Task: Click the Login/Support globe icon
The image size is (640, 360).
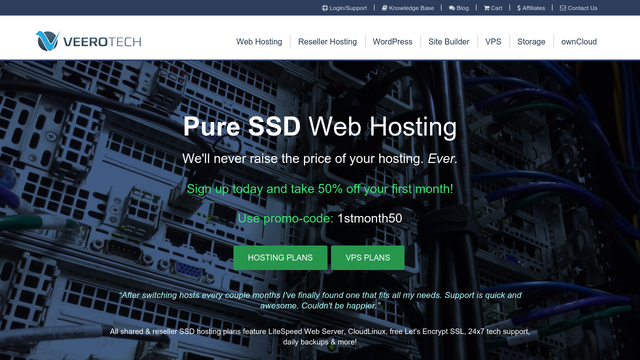Action: click(x=324, y=8)
